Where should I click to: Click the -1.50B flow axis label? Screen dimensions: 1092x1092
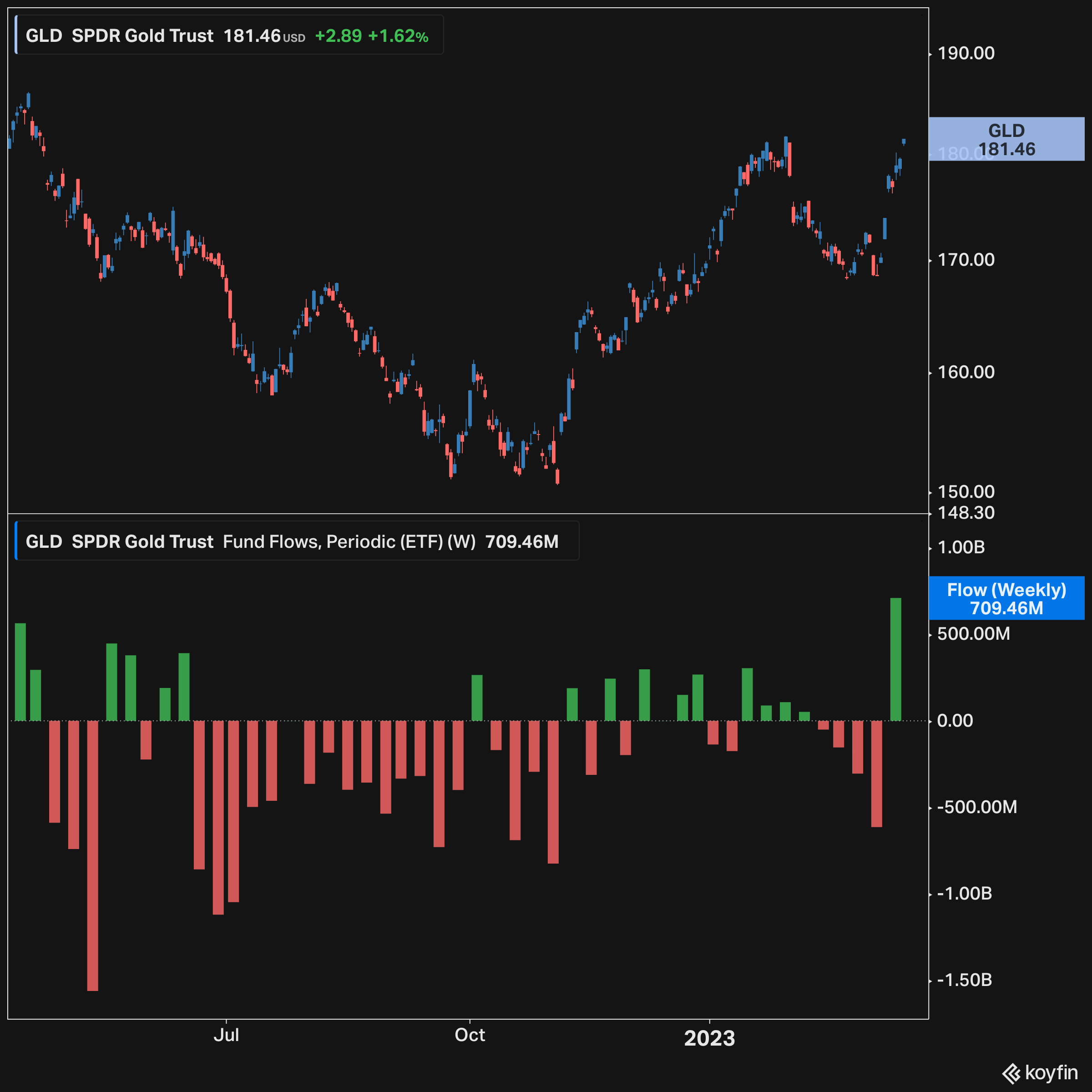coord(964,980)
